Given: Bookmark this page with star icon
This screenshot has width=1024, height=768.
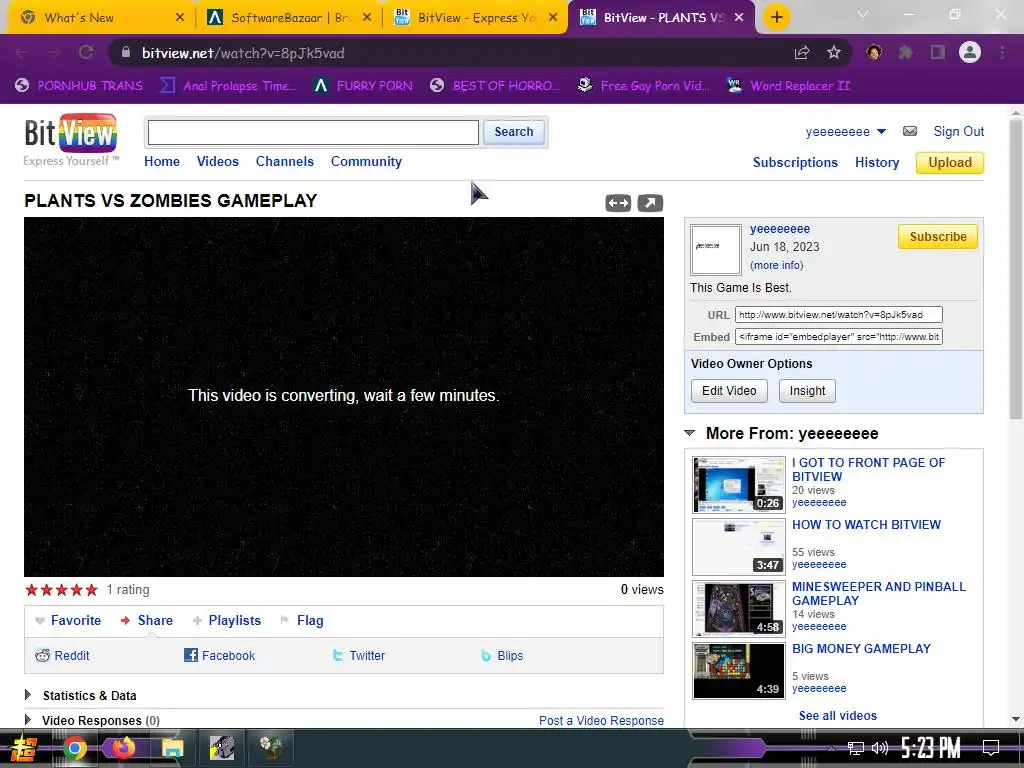Looking at the screenshot, I should coord(833,53).
